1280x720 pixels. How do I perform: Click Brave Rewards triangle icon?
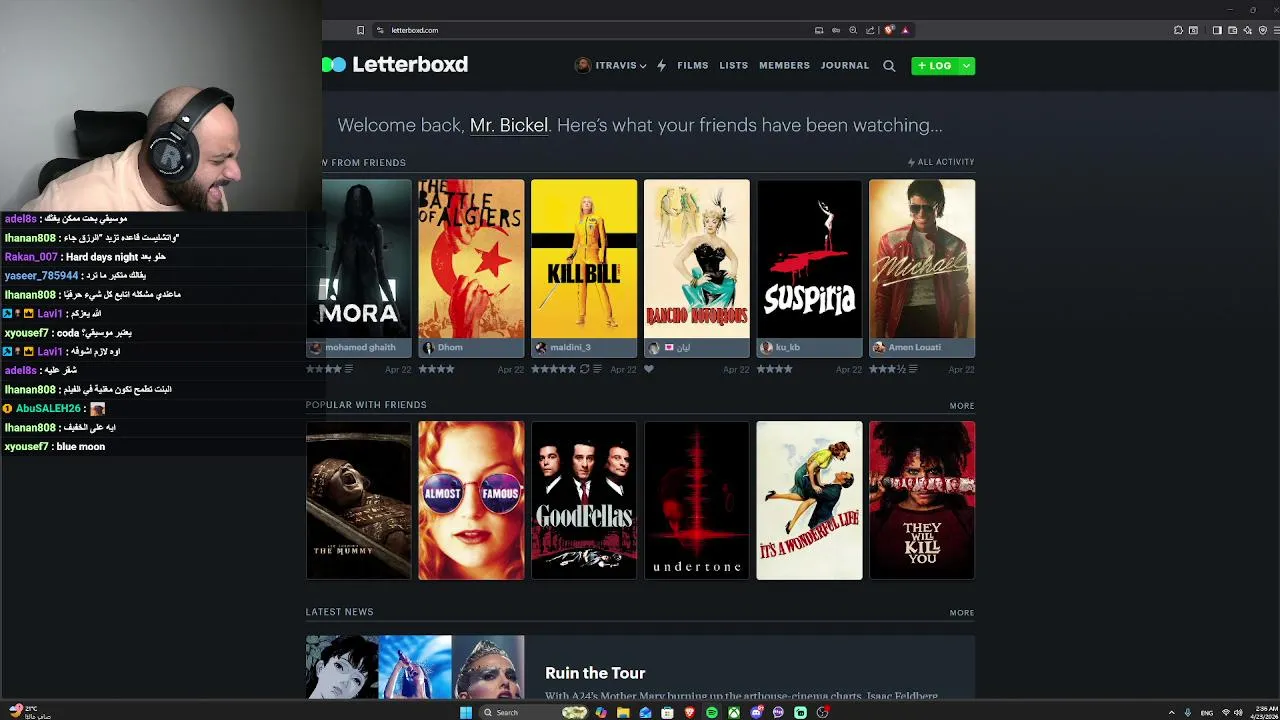pyautogui.click(x=905, y=30)
